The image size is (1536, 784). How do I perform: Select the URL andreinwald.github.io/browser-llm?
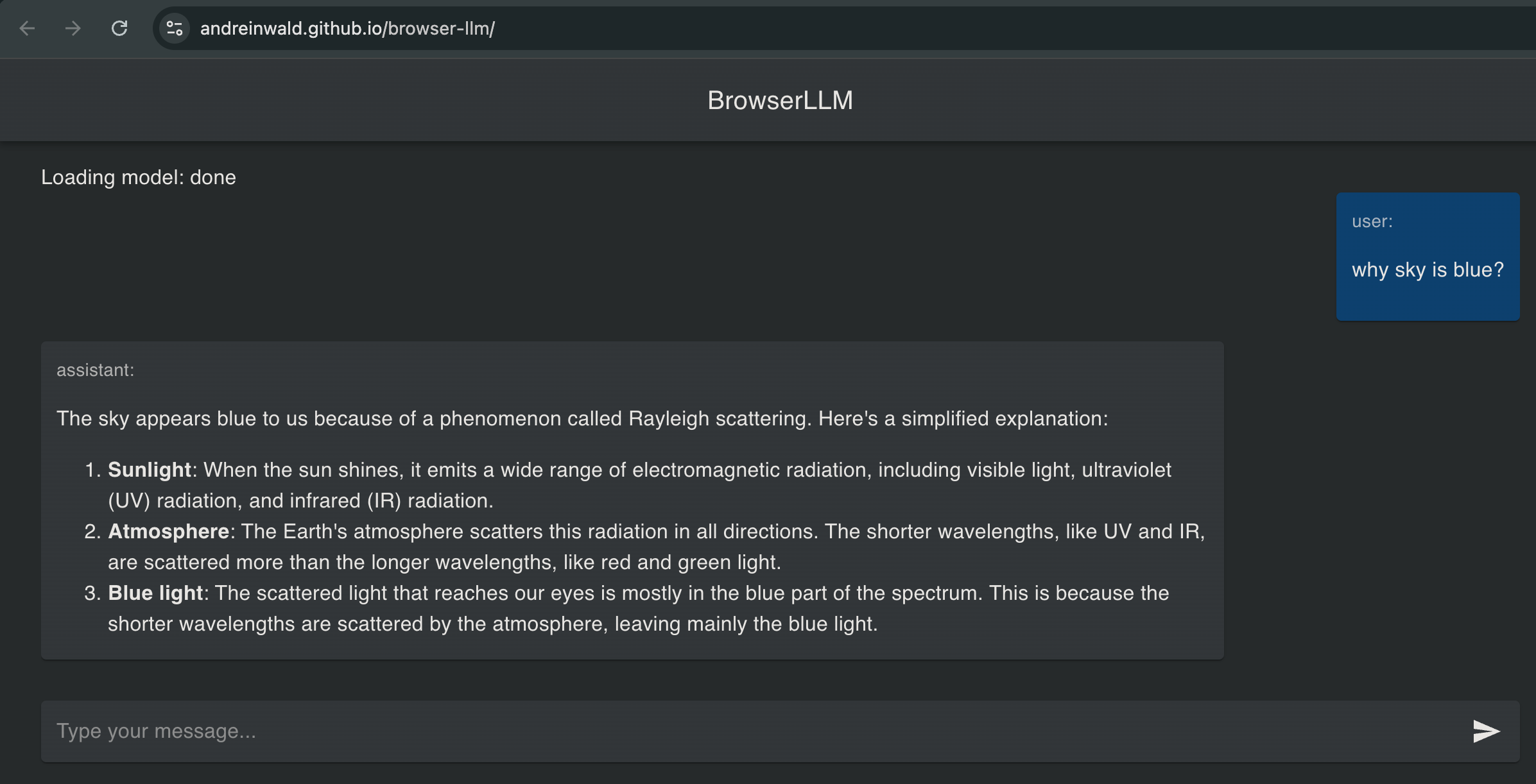click(347, 28)
